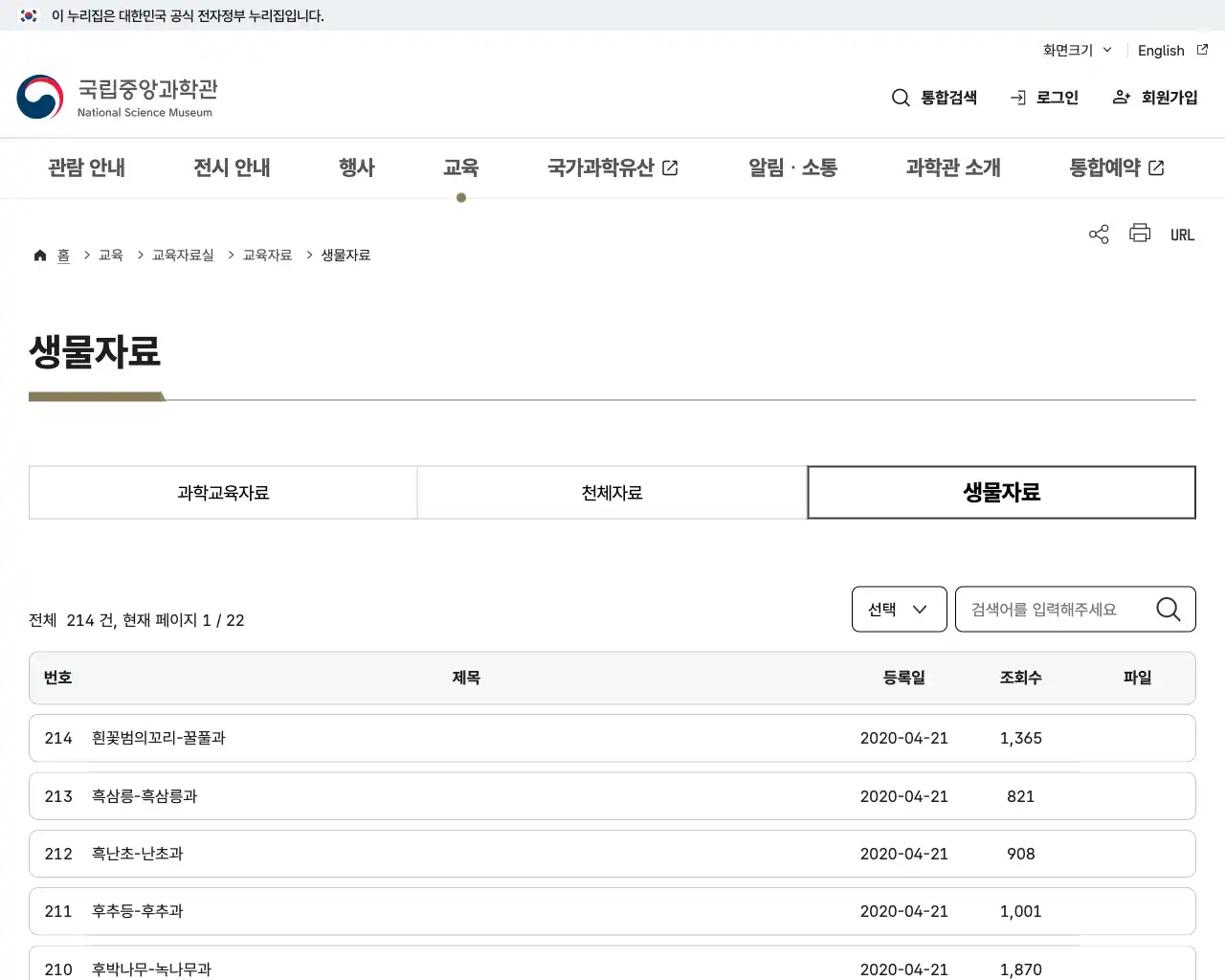Click the 로그인 login icon
1225x980 pixels.
[x=1016, y=97]
